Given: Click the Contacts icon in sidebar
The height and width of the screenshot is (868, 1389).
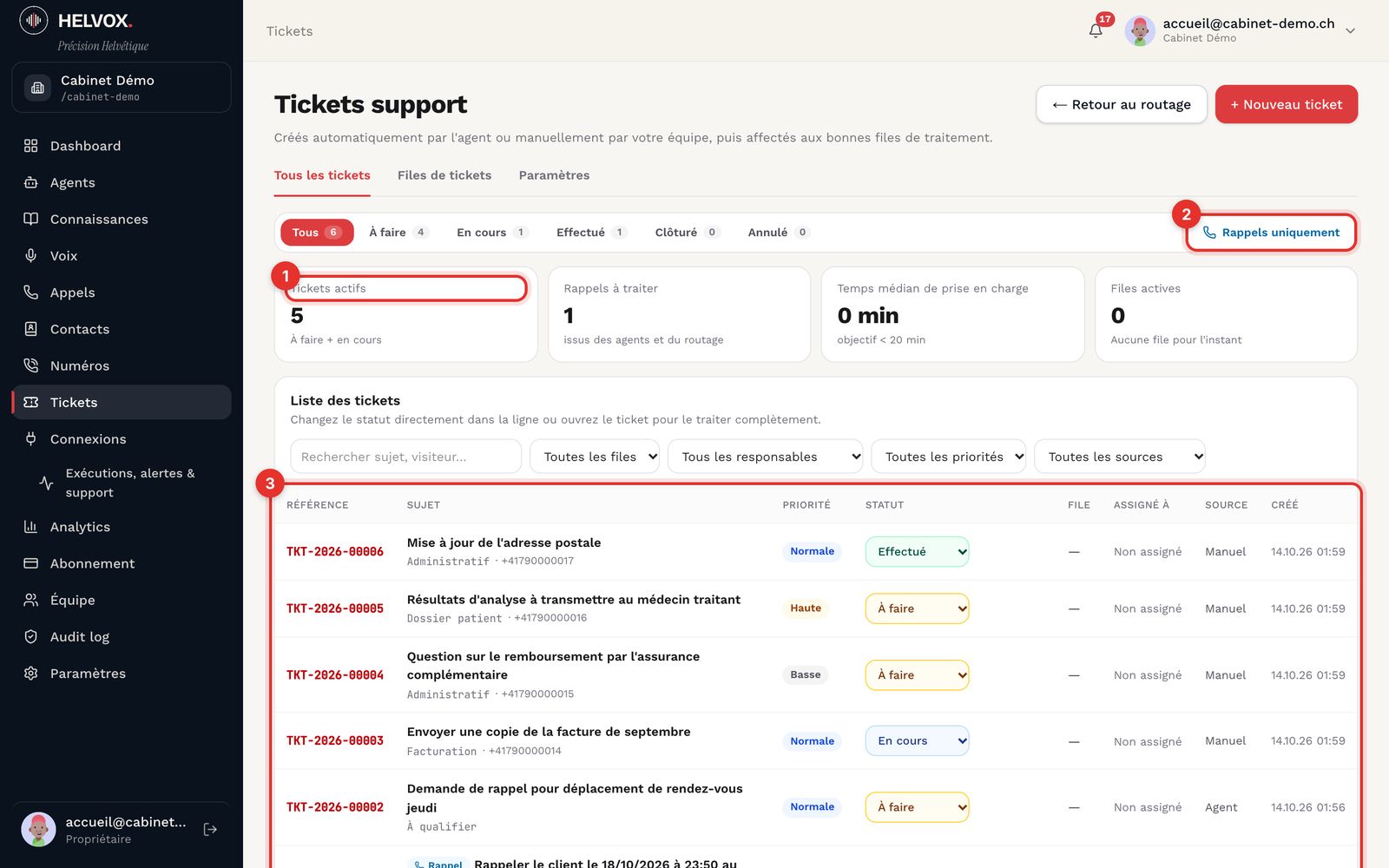Looking at the screenshot, I should pos(31,329).
